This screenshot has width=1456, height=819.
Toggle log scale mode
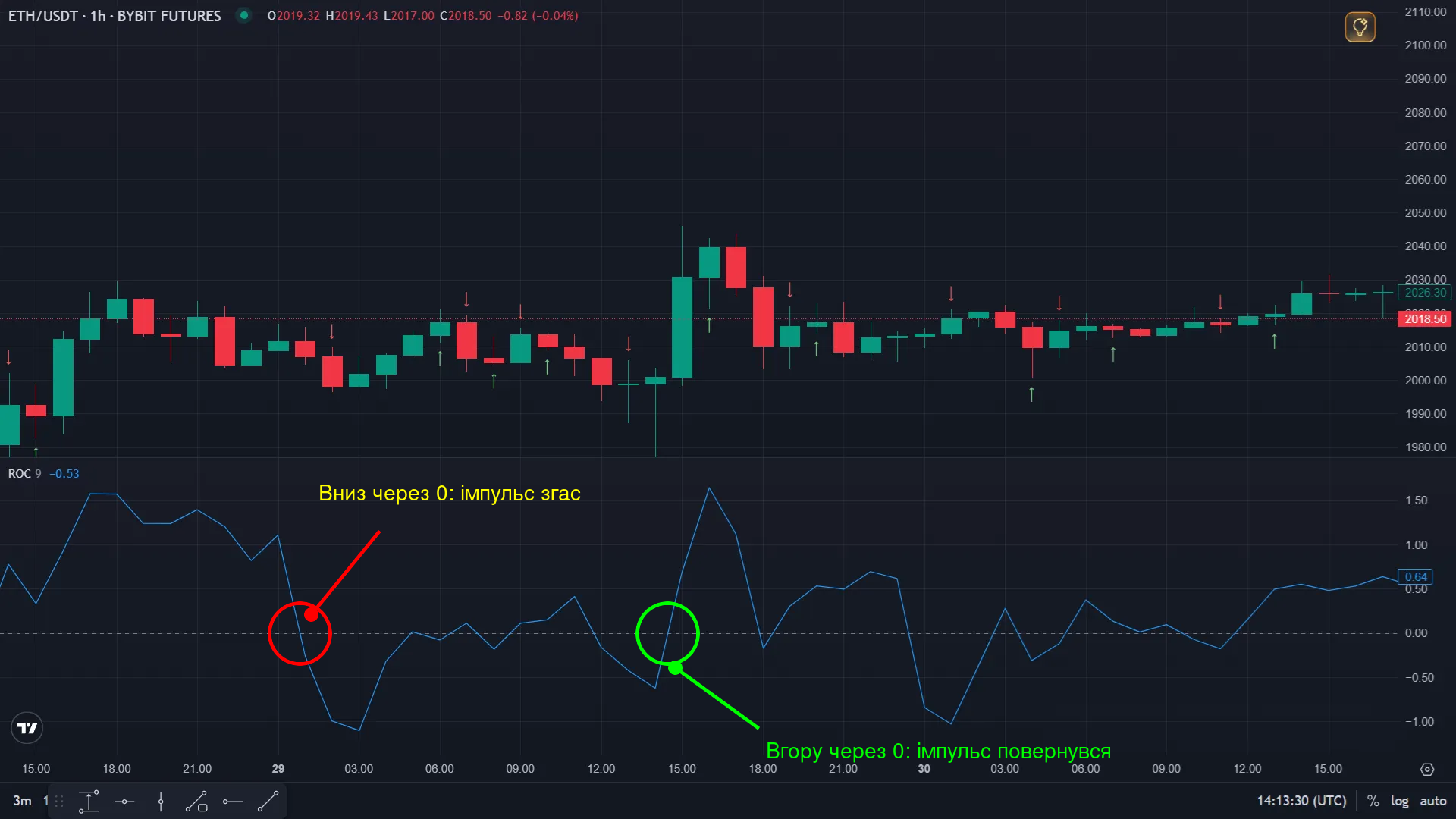coord(1399,801)
